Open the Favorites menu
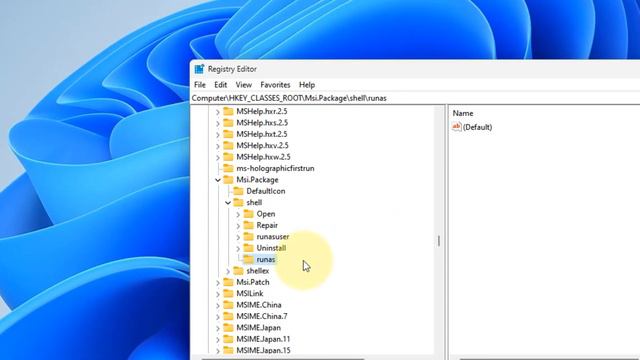This screenshot has height=360, width=640. coord(275,85)
